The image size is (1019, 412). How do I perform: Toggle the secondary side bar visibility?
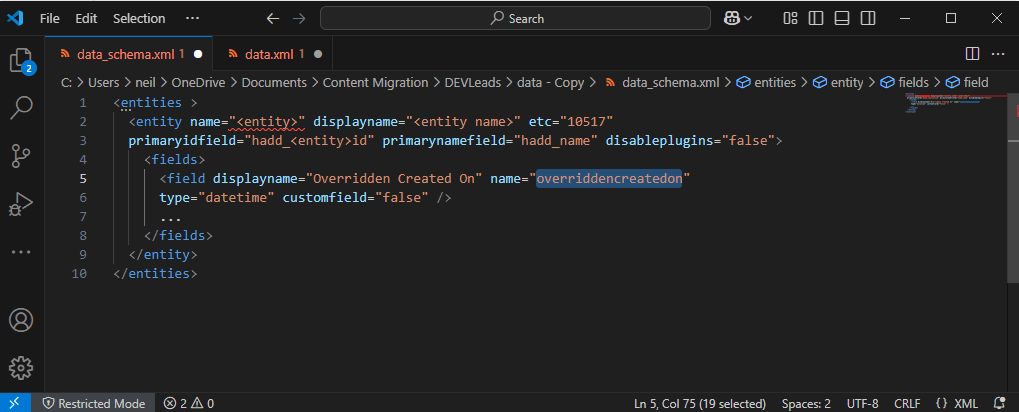(868, 18)
